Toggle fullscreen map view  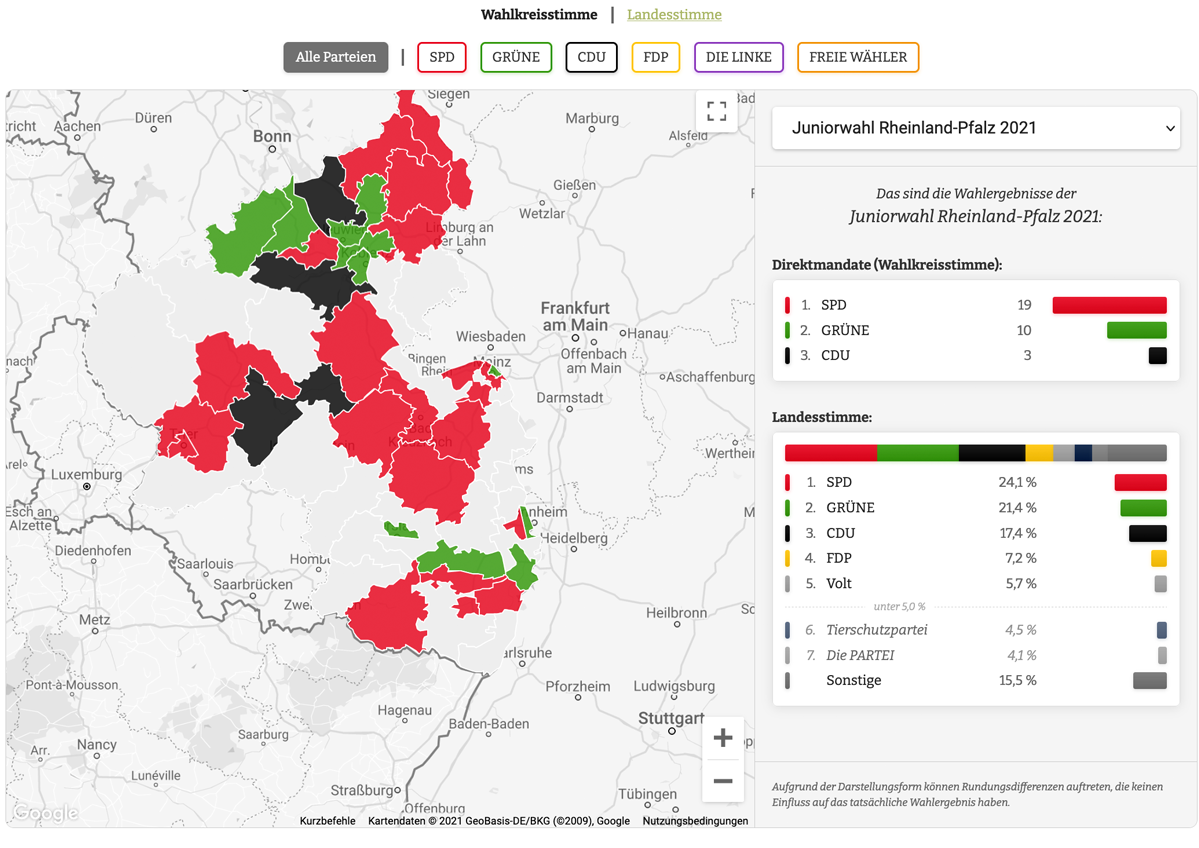pyautogui.click(x=716, y=112)
